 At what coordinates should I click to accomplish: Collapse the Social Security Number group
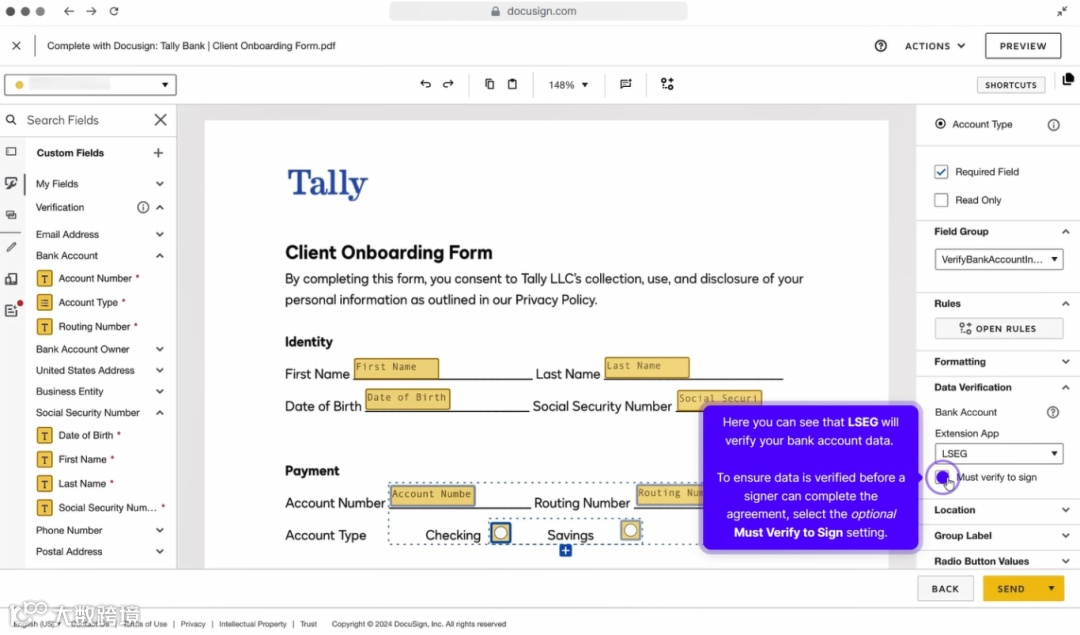[160, 413]
